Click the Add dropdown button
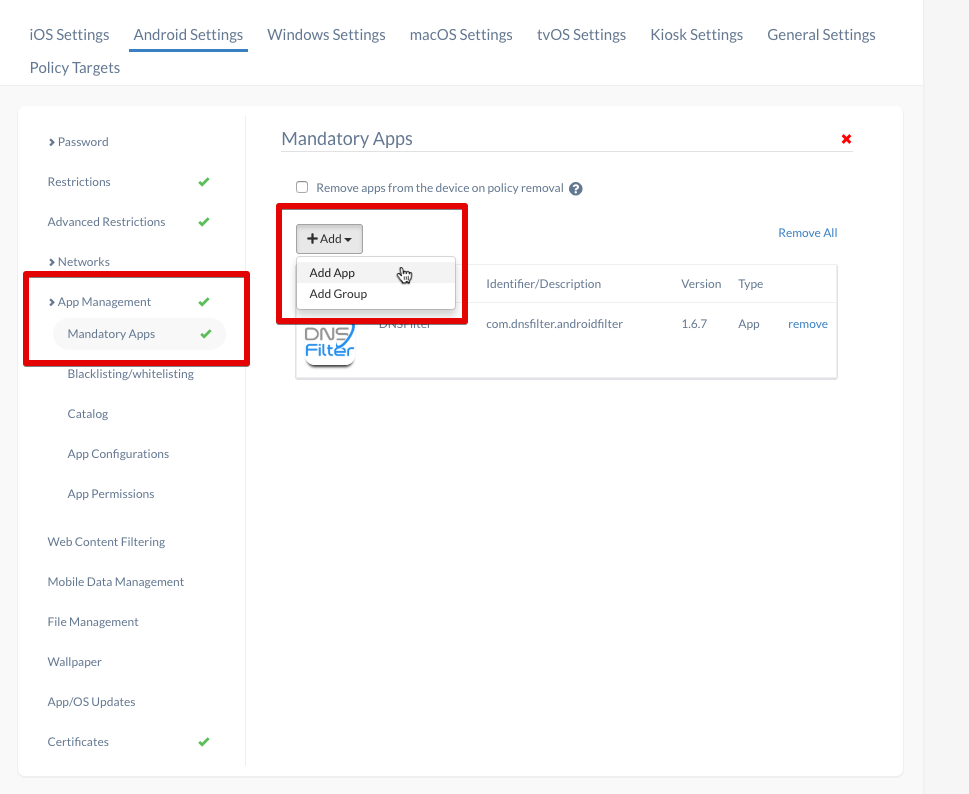Image resolution: width=969 pixels, height=794 pixels. click(329, 239)
